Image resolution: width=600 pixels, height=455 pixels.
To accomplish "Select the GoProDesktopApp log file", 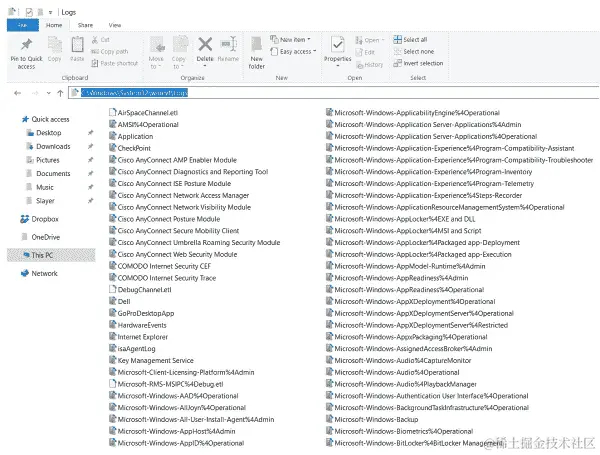I will pyautogui.click(x=142, y=313).
